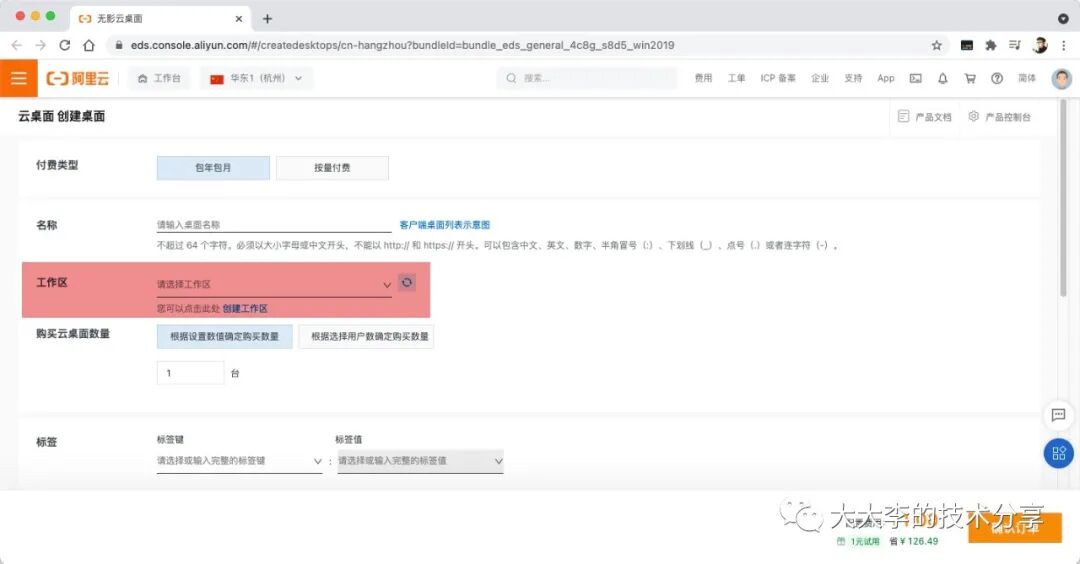The image size is (1080, 564).
Task: Click the orange 确认订单 button
Action: [1015, 527]
